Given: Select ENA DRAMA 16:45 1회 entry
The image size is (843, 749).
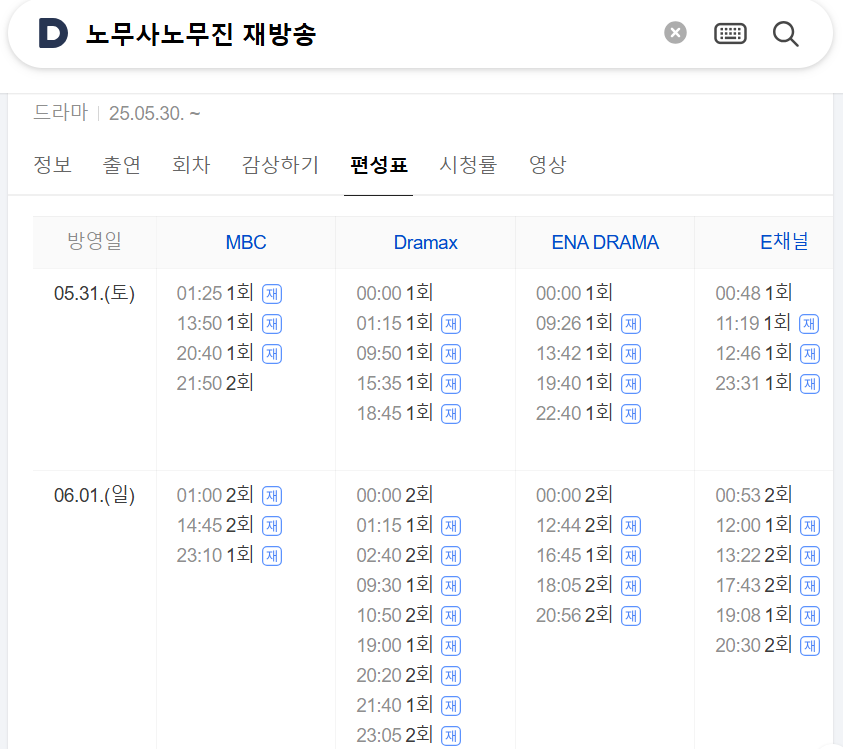Looking at the screenshot, I should 574,555.
